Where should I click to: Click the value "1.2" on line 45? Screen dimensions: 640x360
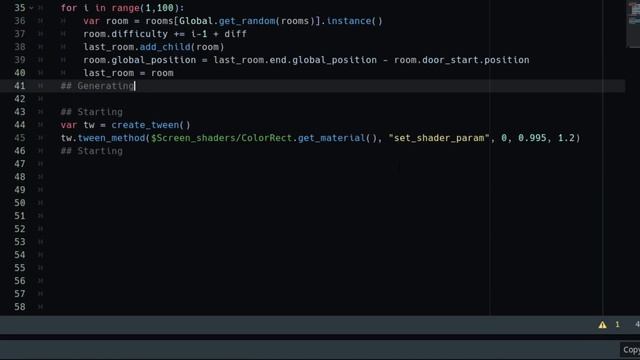pos(566,138)
